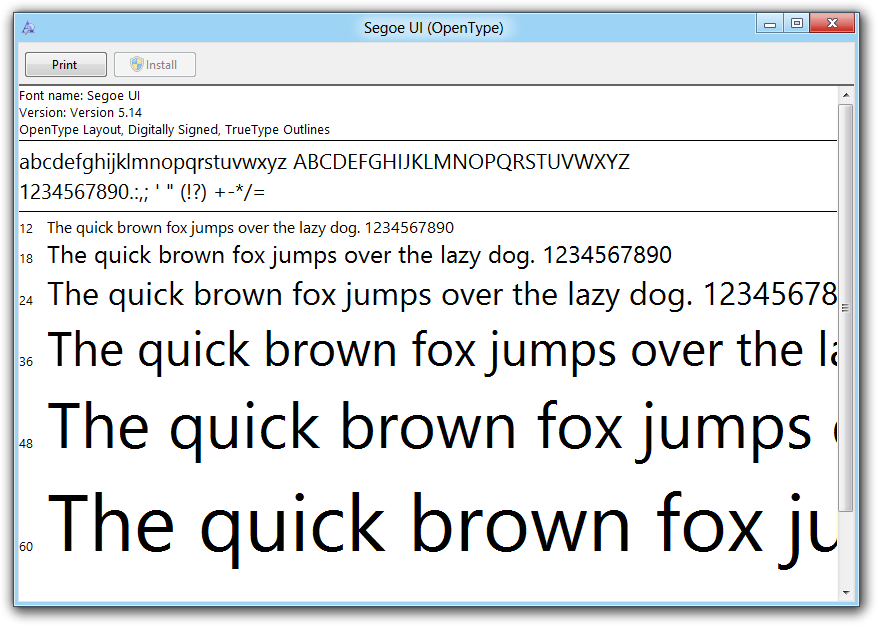Click the shield icon on Install button
Screen dimensions: 878x626
pos(137,64)
